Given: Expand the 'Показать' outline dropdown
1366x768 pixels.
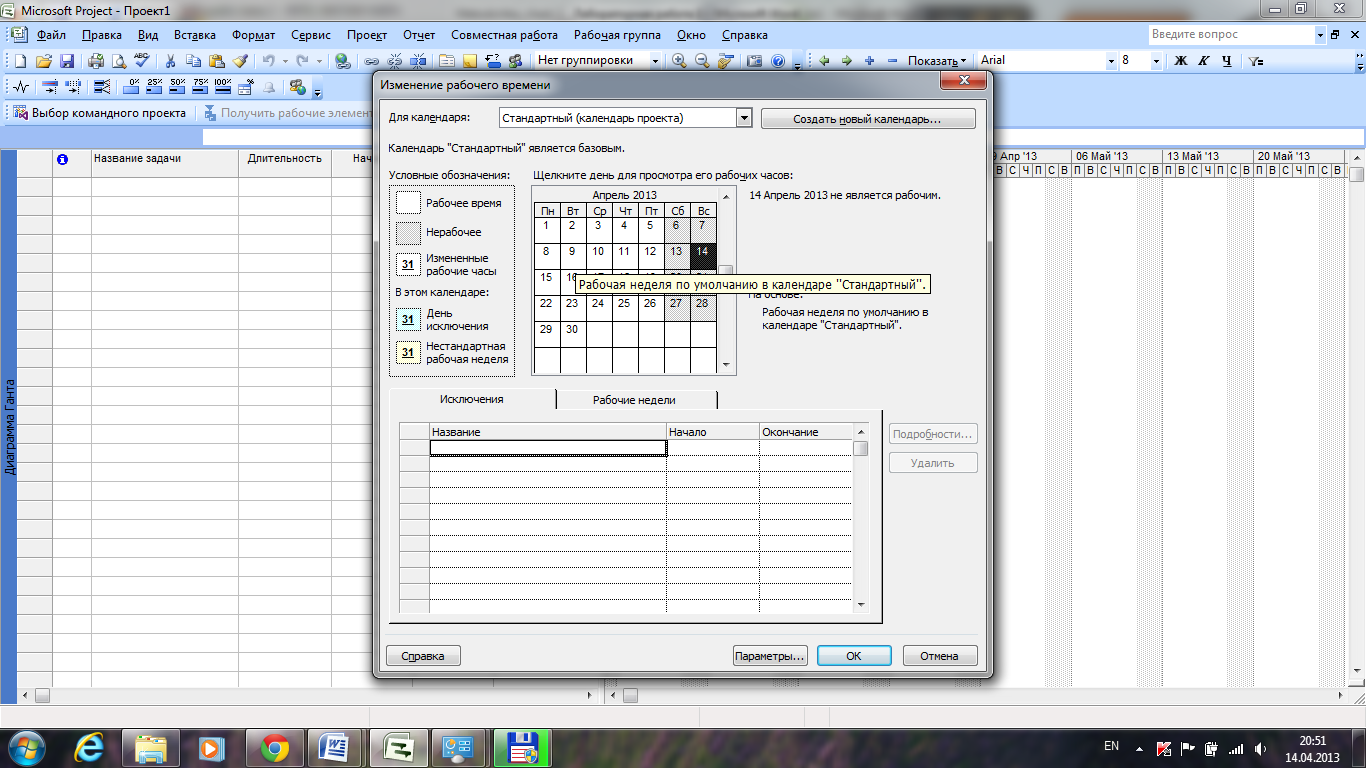Looking at the screenshot, I should coord(937,61).
